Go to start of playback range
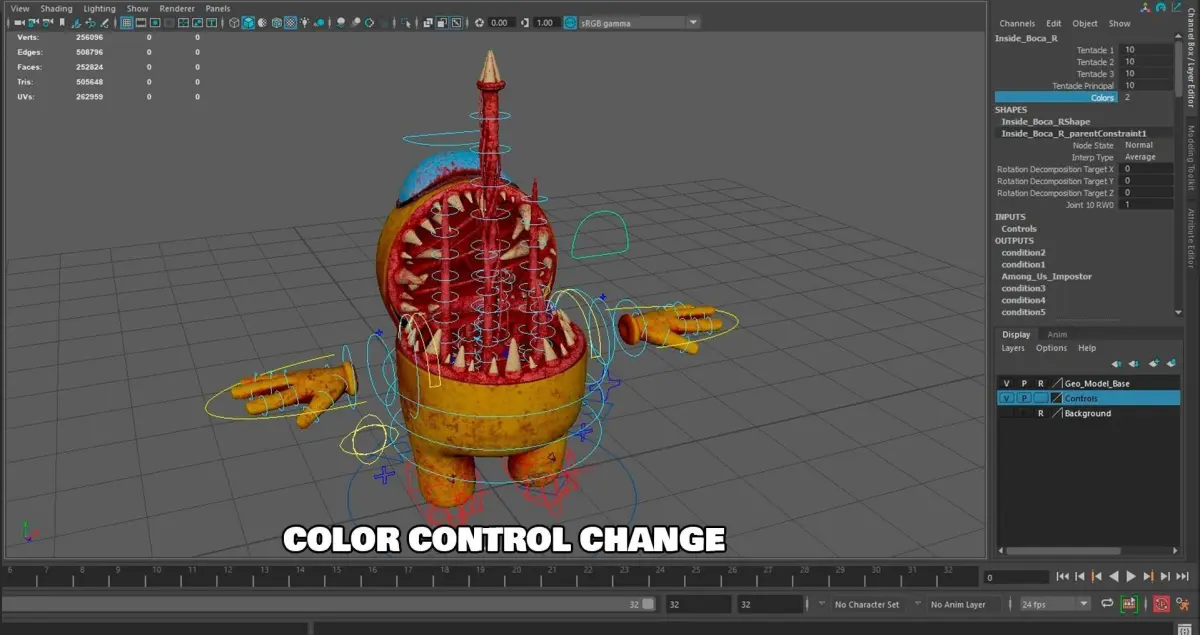Screen dimensions: 1200x635 (1063, 576)
